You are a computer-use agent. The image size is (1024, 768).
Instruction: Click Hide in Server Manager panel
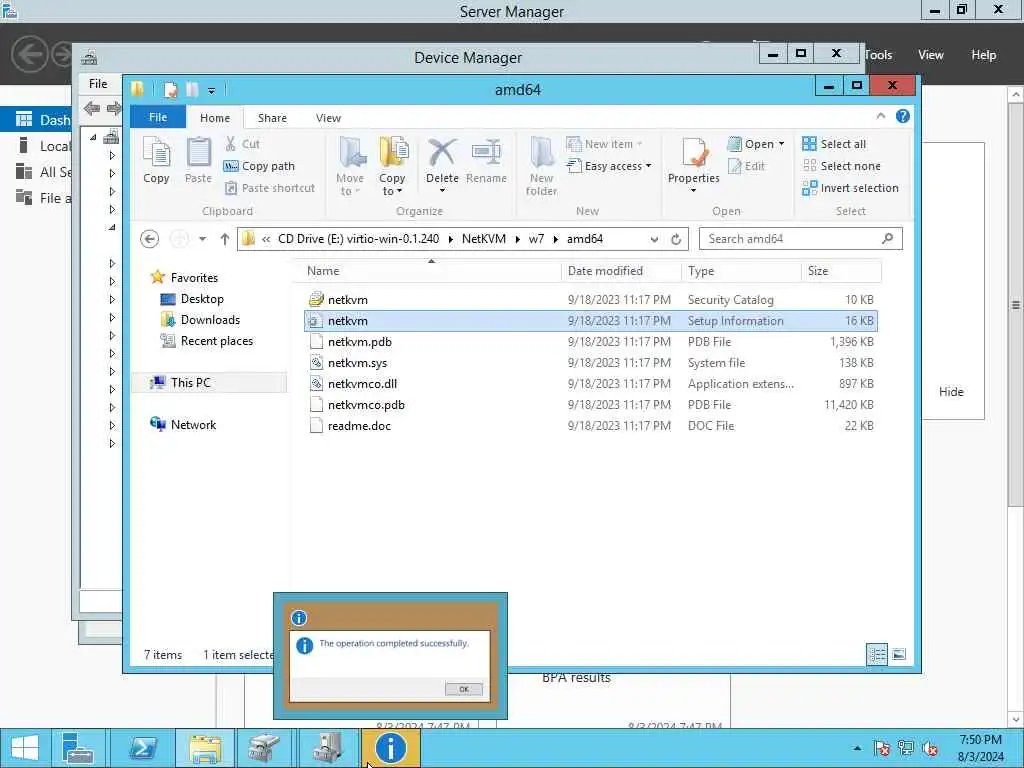click(951, 392)
